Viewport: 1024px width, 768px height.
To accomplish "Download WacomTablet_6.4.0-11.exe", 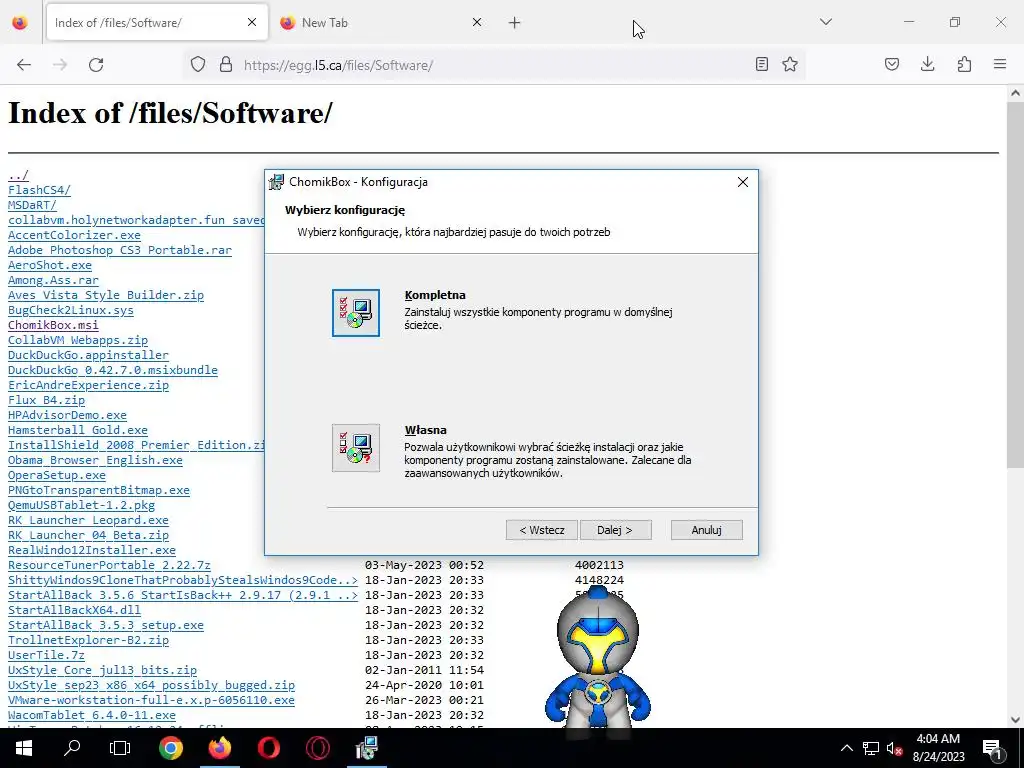I will [x=91, y=716].
